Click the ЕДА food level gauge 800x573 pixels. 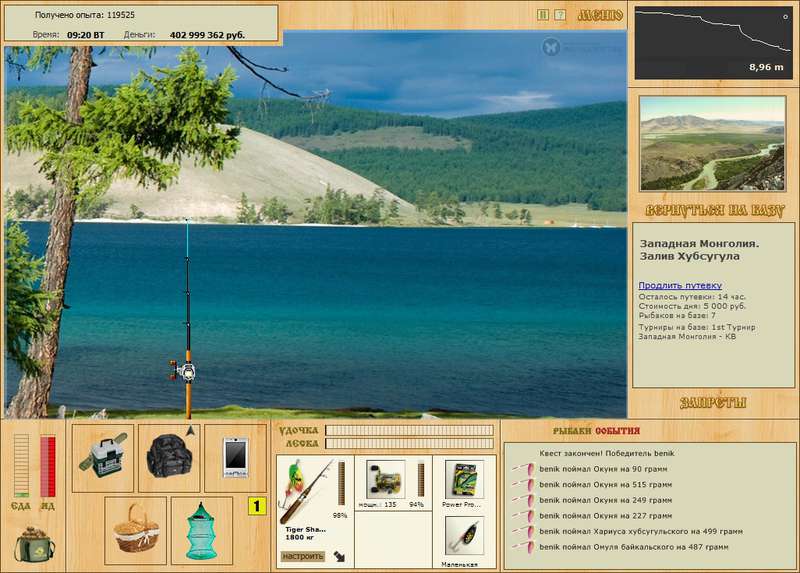point(21,465)
